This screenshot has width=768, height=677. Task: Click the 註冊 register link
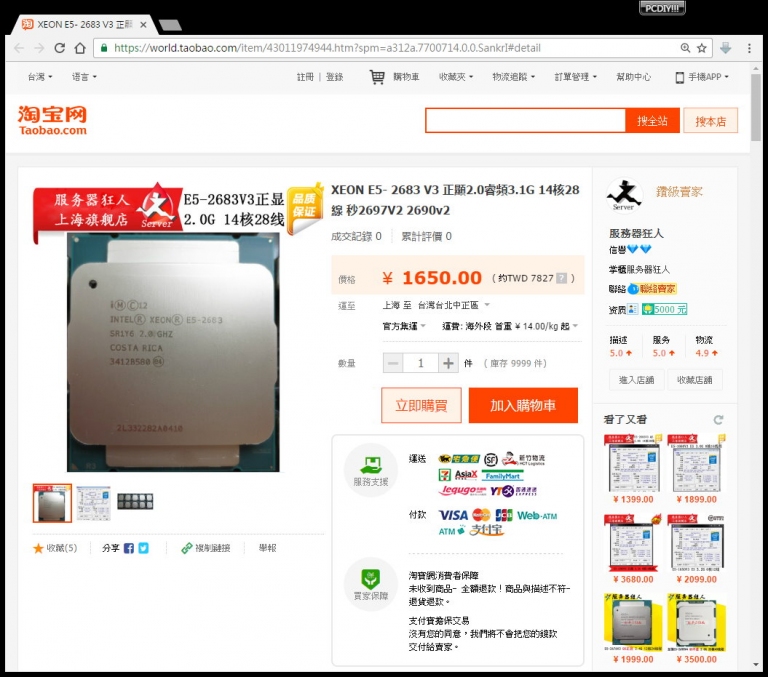tap(305, 77)
